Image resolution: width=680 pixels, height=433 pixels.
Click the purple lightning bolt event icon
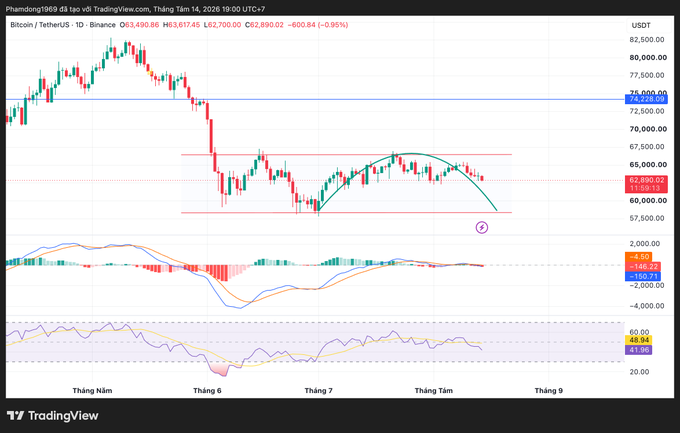tap(482, 227)
